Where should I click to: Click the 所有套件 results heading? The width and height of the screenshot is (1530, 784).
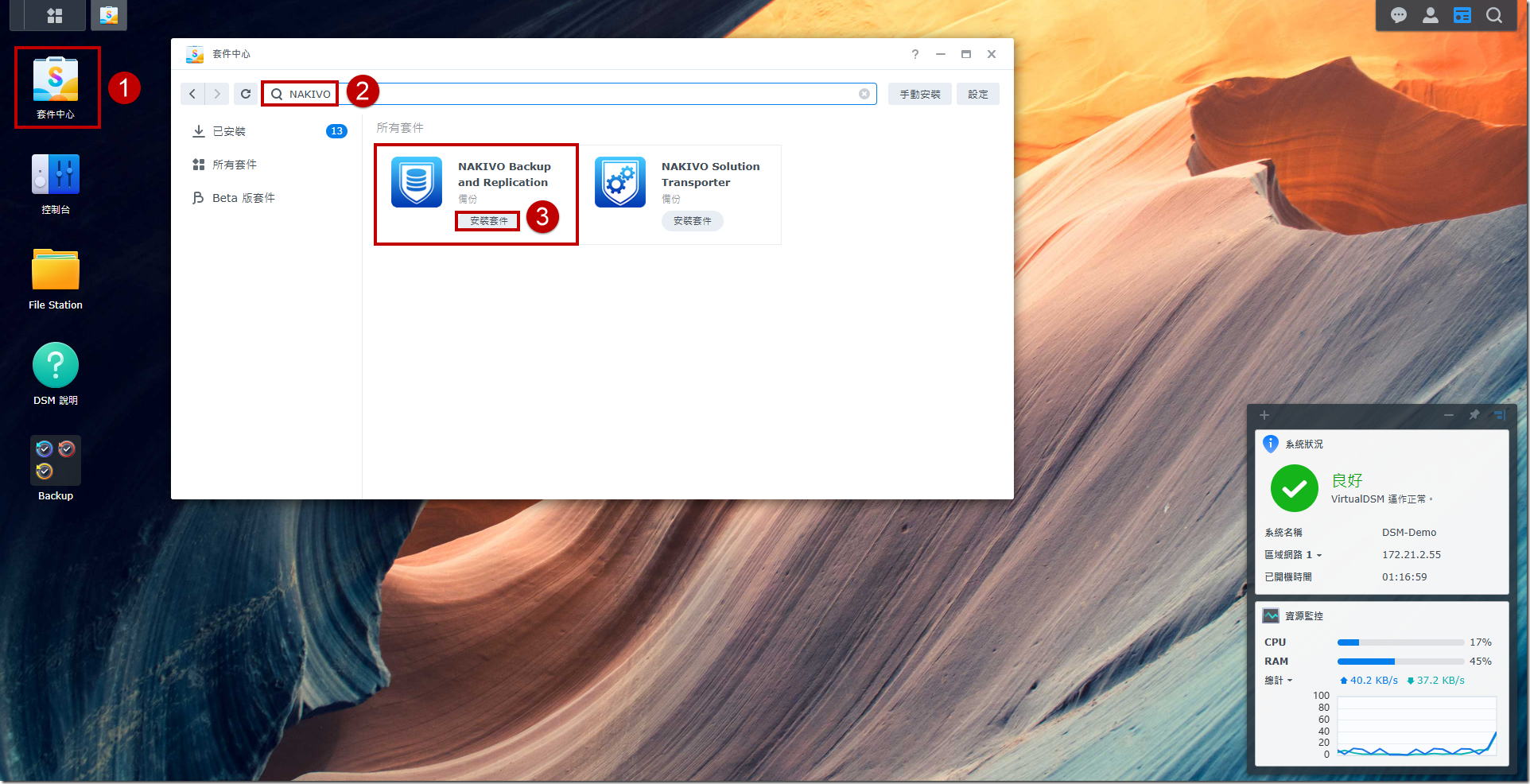(x=400, y=127)
